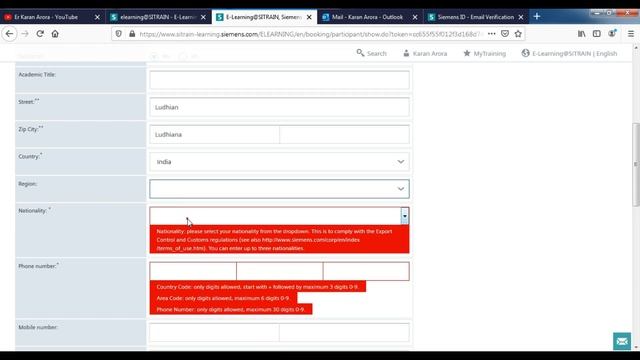This screenshot has height=360, width=640.
Task: Bookmark this page with star icon
Action: click(x=518, y=34)
